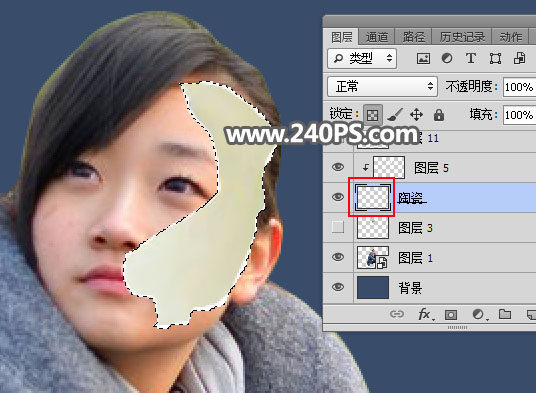This screenshot has width=536, height=393.
Task: Hide the 图层 5 layer
Action: tap(338, 167)
